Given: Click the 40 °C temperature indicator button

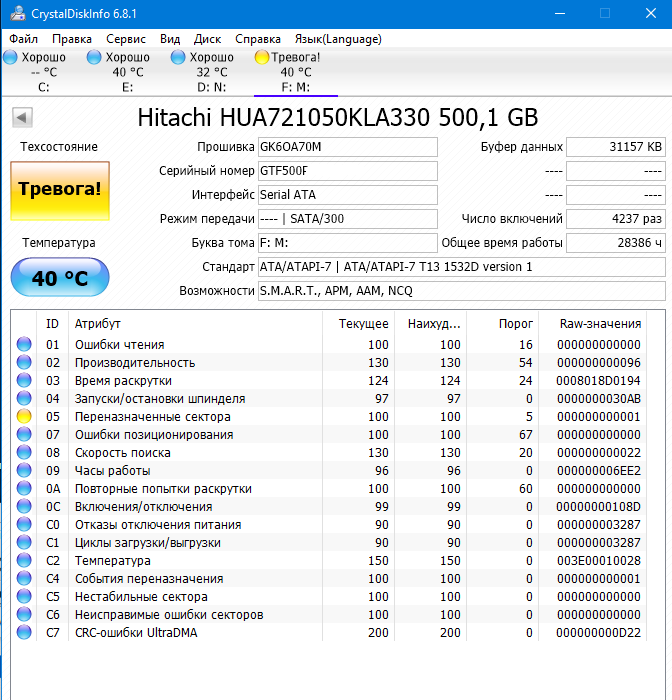Looking at the screenshot, I should tap(60, 277).
